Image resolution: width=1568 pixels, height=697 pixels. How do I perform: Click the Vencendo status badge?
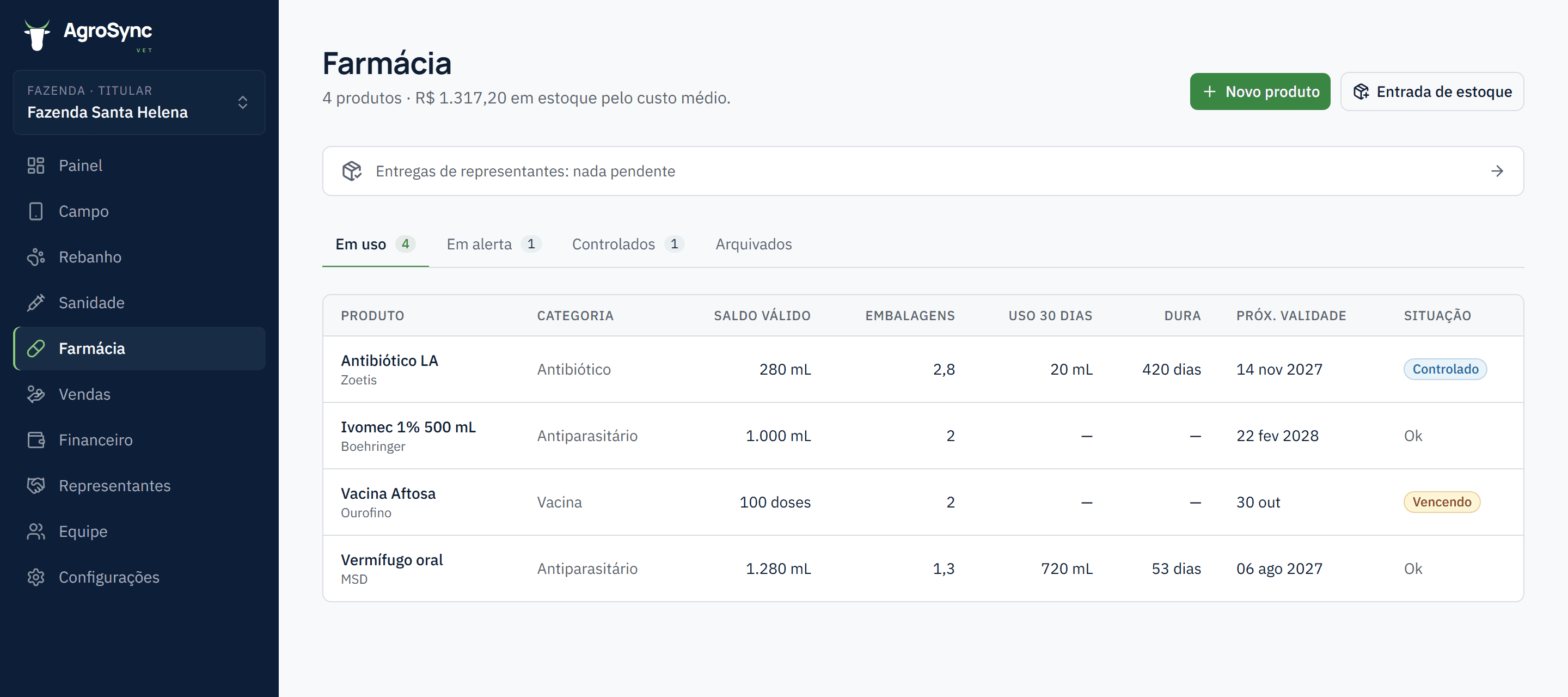pos(1441,502)
